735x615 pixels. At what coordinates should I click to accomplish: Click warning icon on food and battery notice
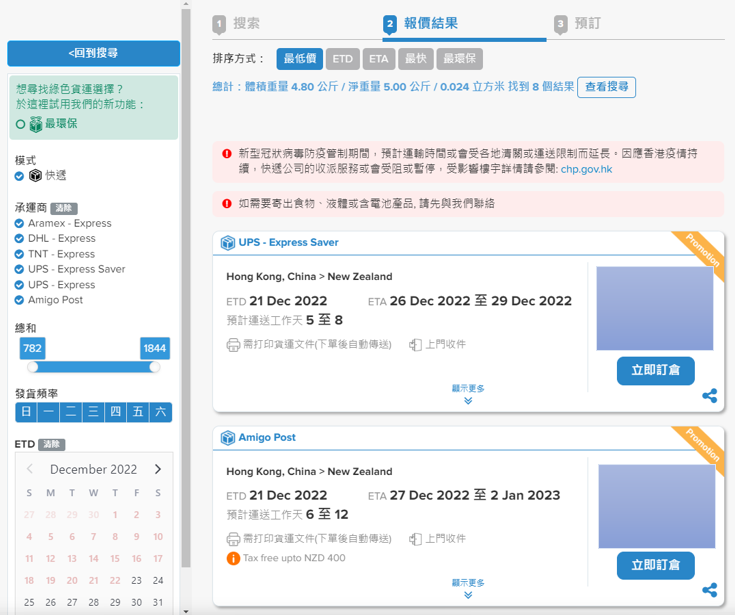point(227,203)
